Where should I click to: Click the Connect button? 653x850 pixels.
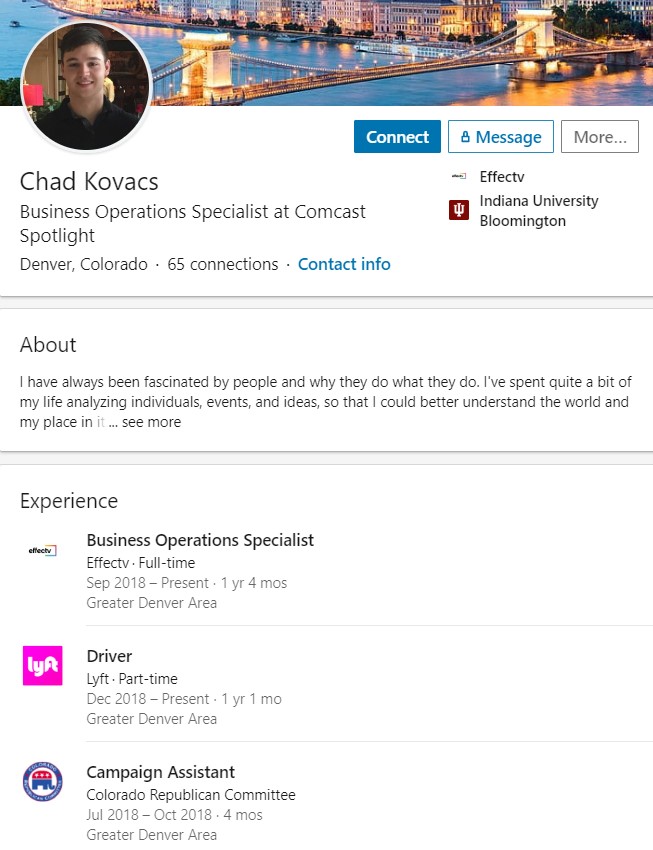[x=397, y=137]
